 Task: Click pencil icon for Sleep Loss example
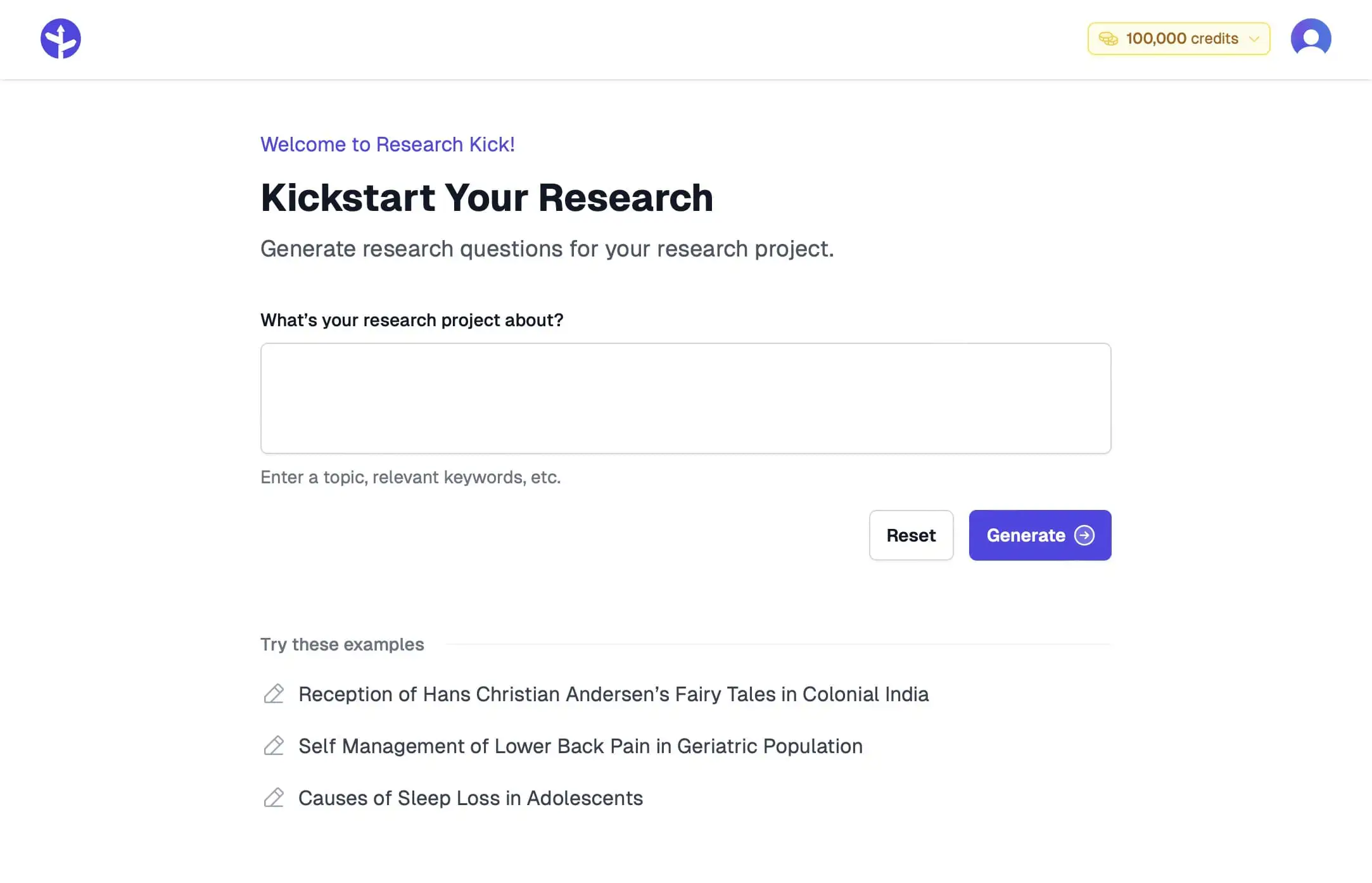[274, 798]
